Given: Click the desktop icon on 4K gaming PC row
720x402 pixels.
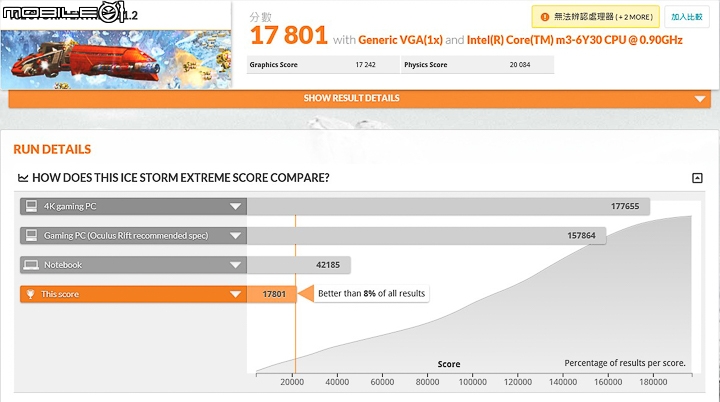Looking at the screenshot, I should (31, 206).
